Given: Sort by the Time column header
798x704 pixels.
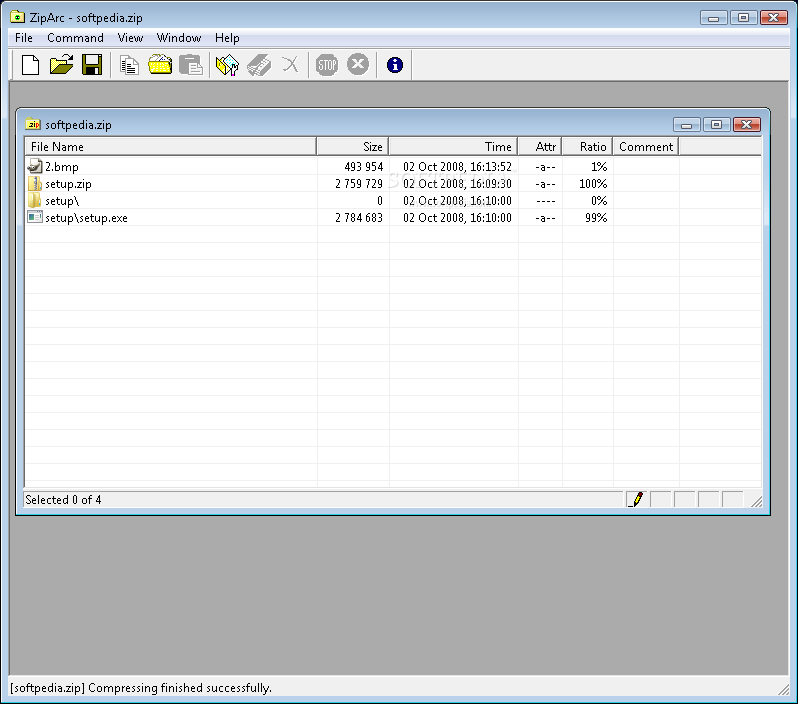Looking at the screenshot, I should point(453,147).
